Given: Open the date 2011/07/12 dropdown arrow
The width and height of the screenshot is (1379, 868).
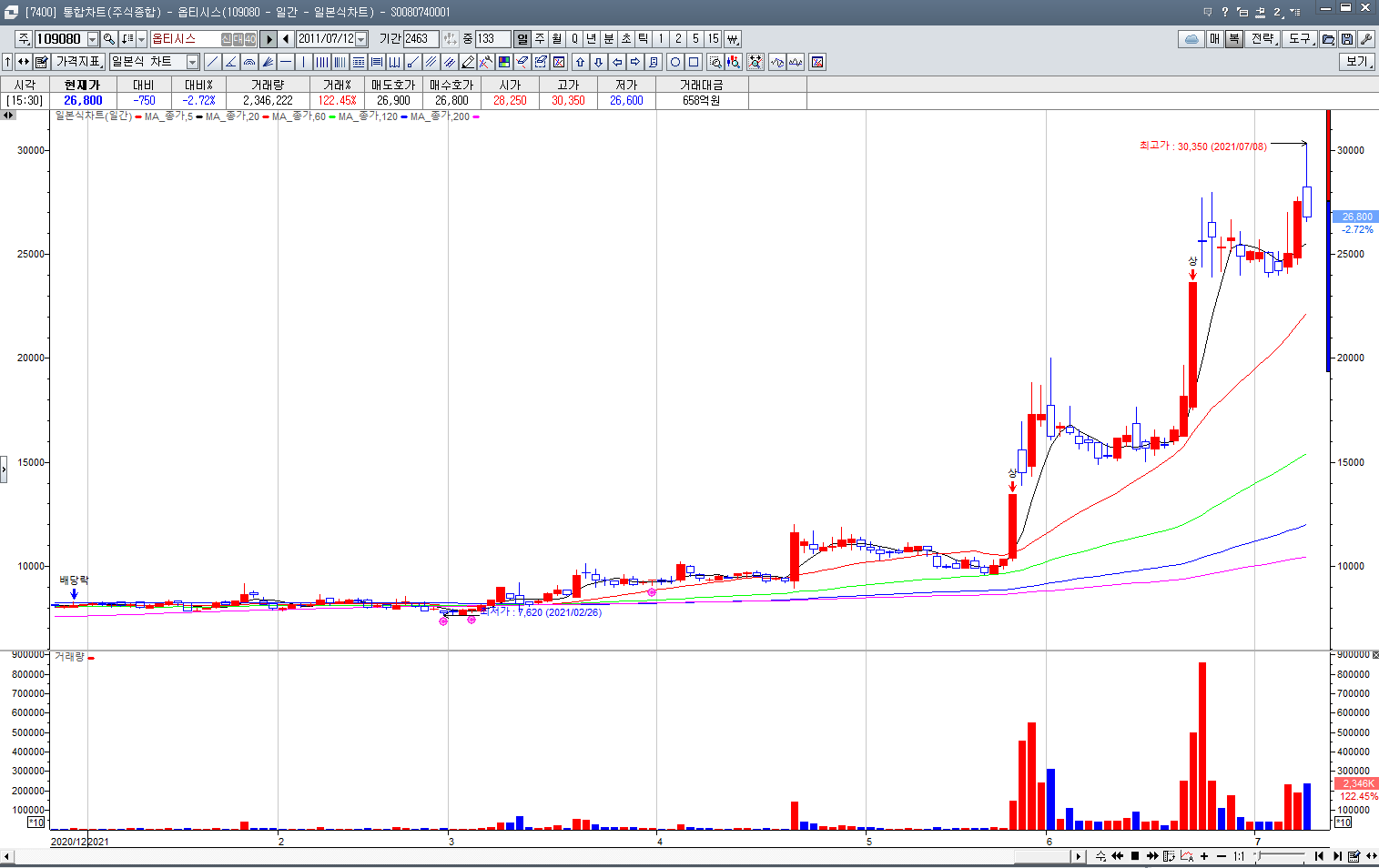Looking at the screenshot, I should pyautogui.click(x=361, y=39).
